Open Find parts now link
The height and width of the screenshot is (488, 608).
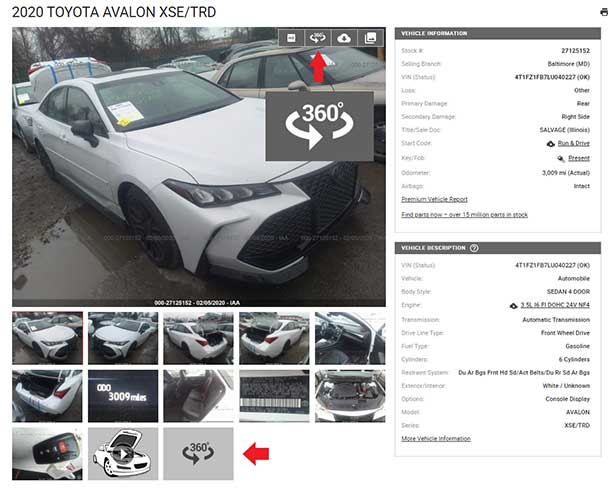tap(465, 214)
